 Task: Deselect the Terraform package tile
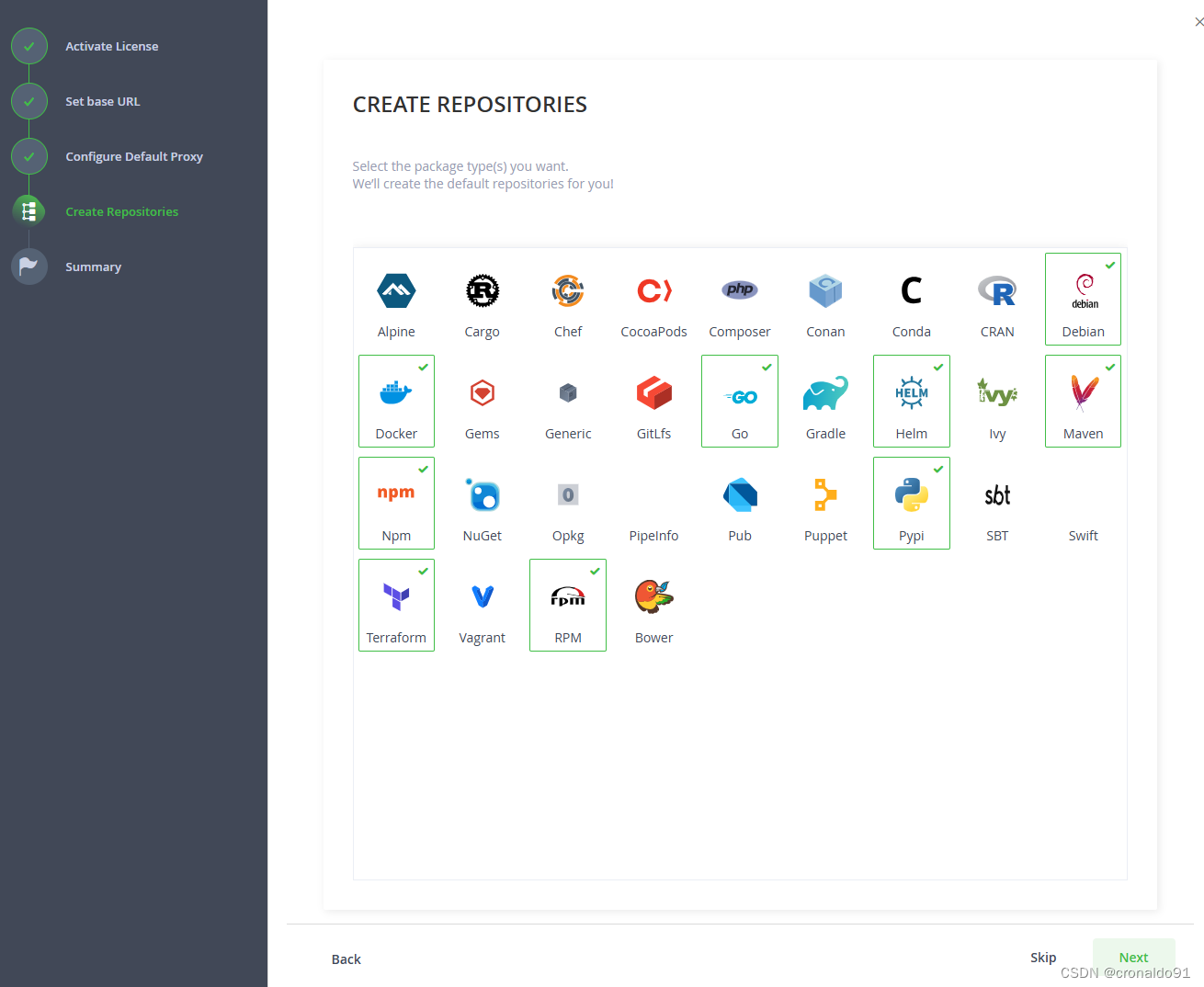pos(396,606)
